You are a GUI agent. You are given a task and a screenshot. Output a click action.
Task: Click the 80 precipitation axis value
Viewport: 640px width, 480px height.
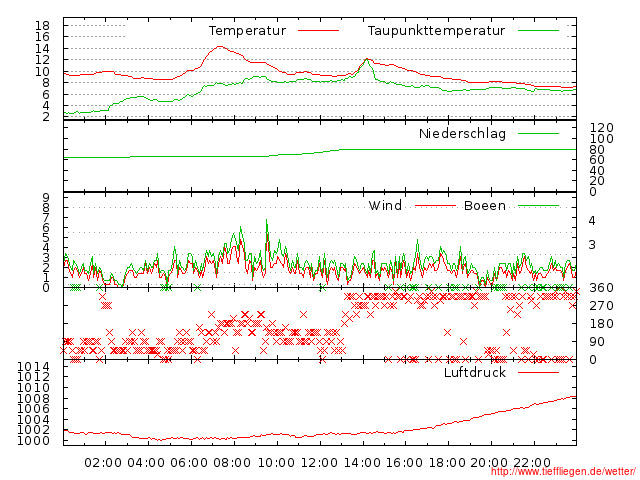pyautogui.click(x=597, y=149)
